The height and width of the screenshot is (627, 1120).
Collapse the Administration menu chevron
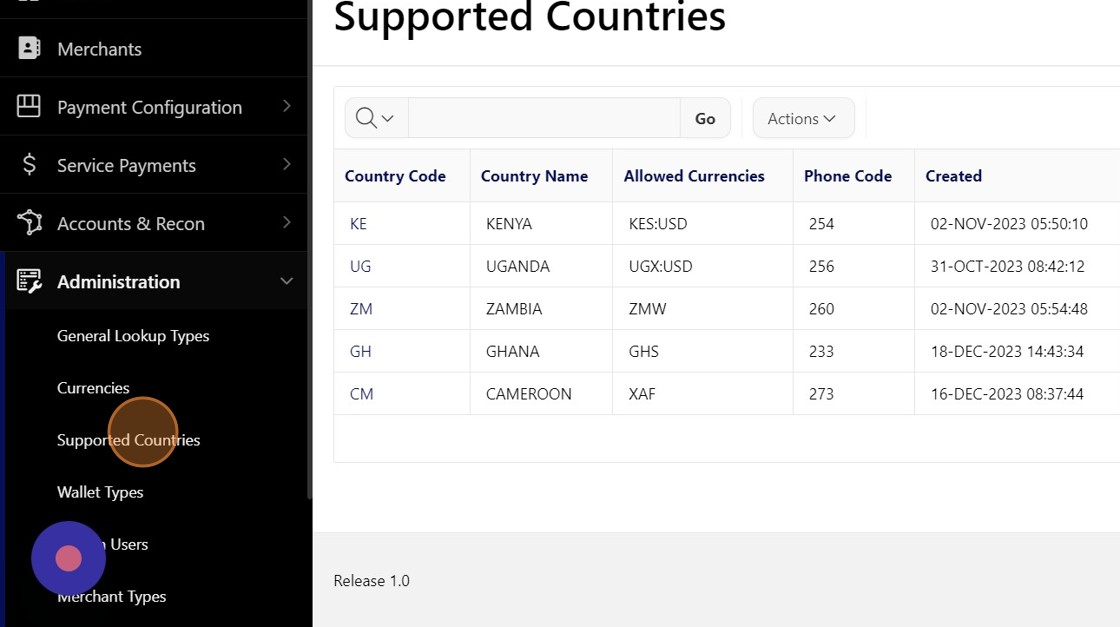[287, 281]
